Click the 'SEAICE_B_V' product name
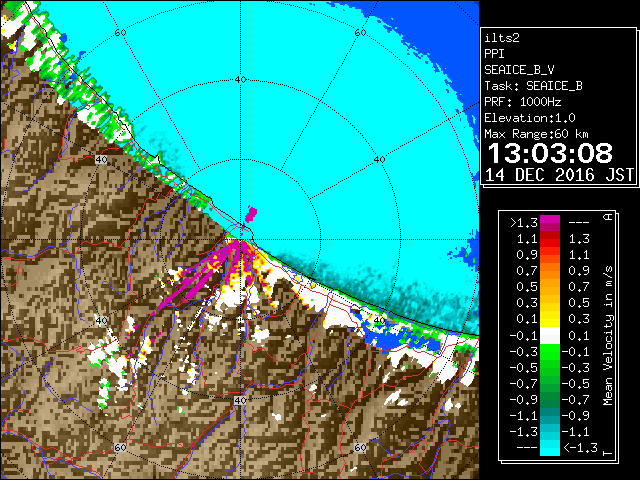 519,70
